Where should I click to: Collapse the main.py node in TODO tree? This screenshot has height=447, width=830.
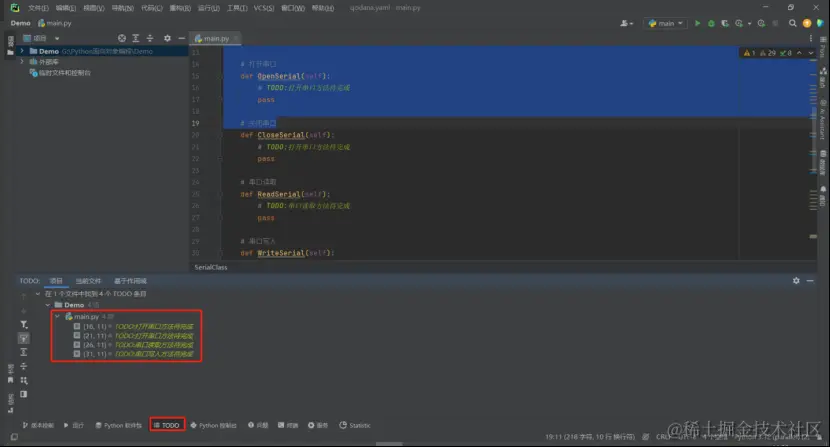click(57, 316)
